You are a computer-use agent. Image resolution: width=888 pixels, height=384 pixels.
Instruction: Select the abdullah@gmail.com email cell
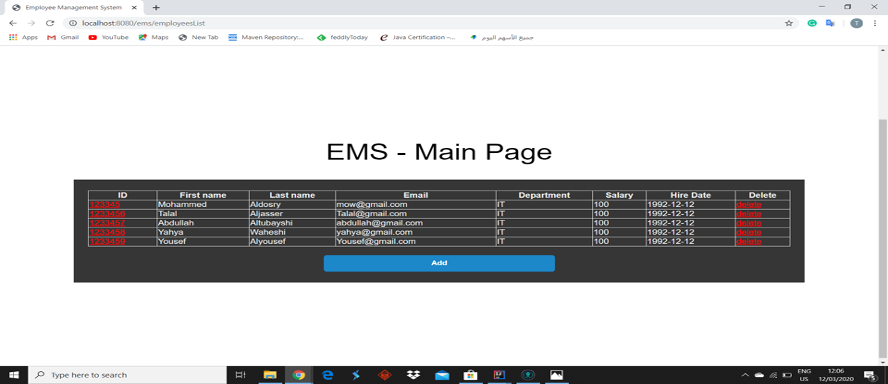(x=416, y=223)
